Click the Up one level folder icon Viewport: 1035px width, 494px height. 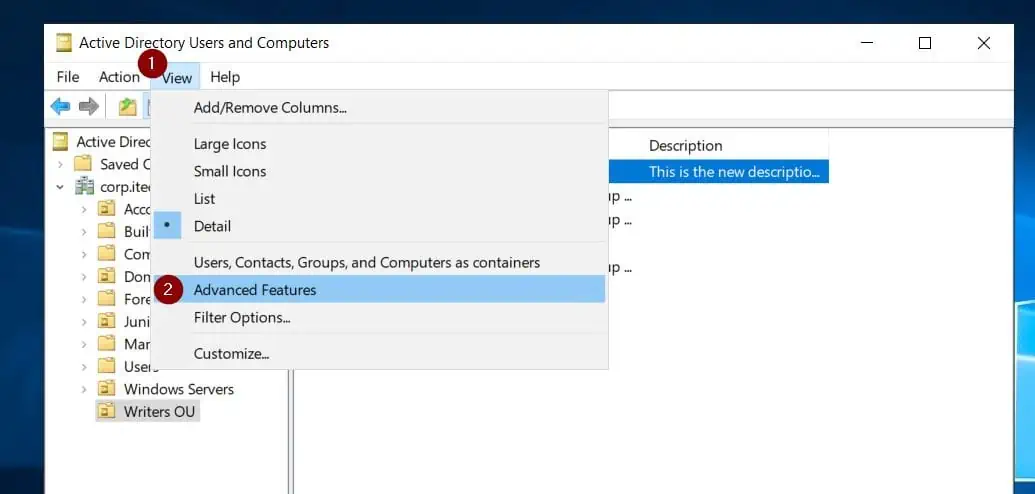coord(127,106)
